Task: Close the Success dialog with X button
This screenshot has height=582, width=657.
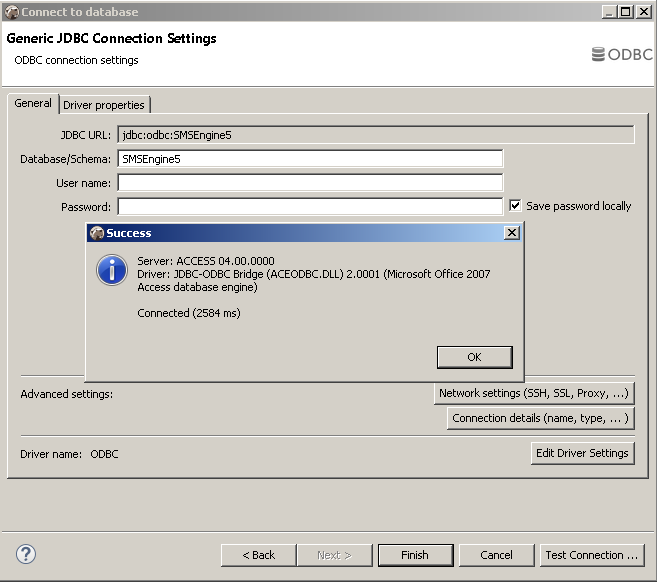Action: (512, 233)
